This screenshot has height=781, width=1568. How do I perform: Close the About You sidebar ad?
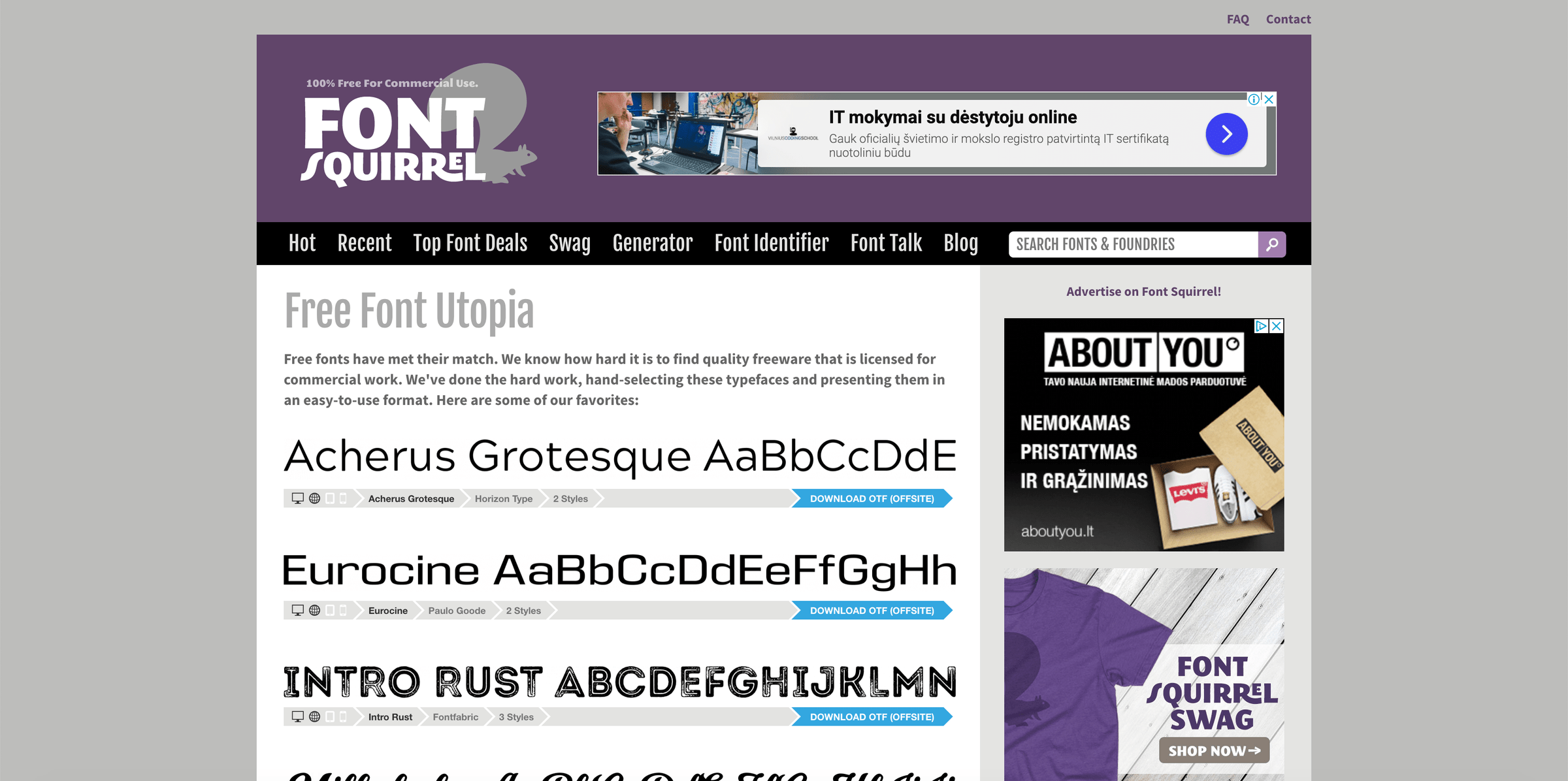coord(1276,326)
